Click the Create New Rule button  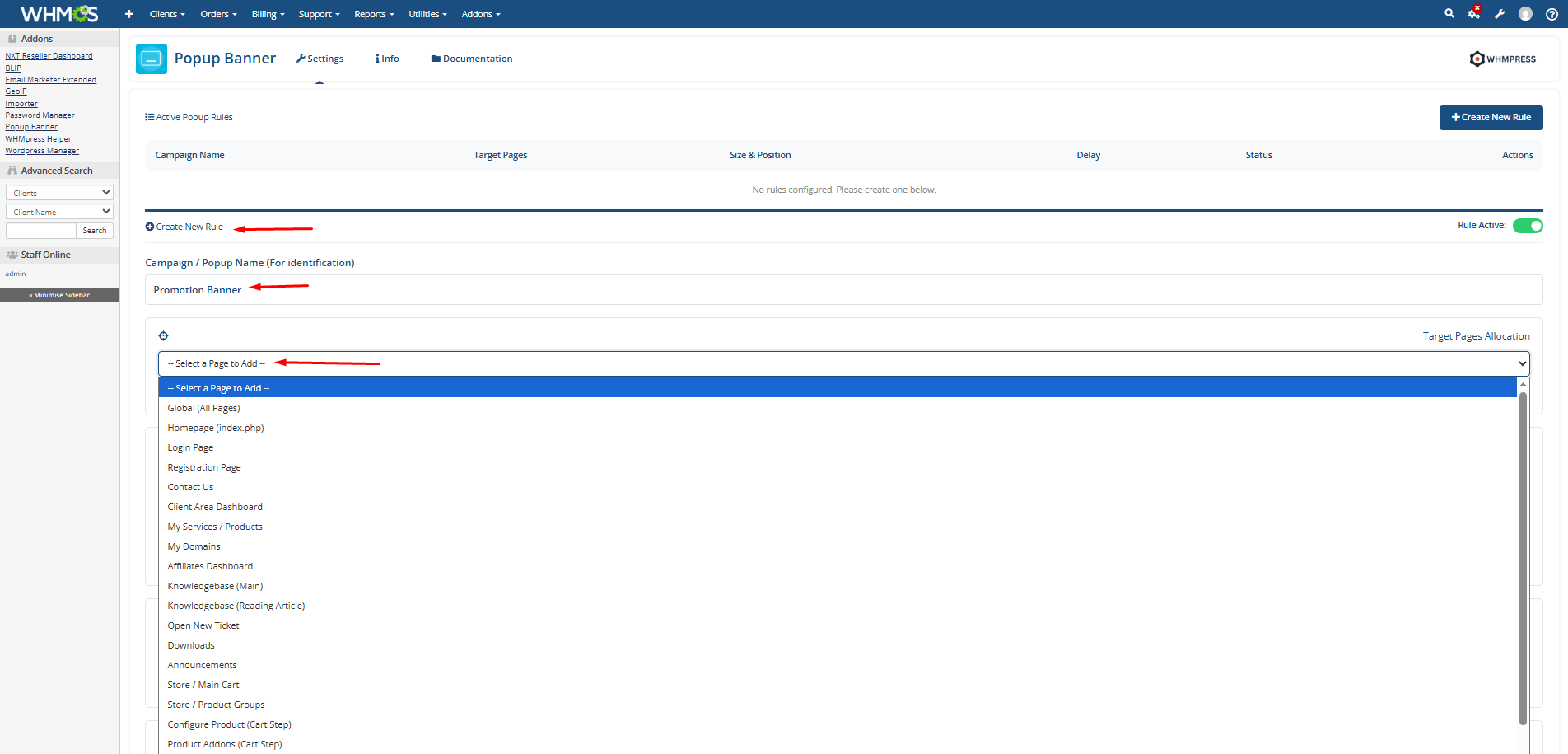[x=1491, y=117]
